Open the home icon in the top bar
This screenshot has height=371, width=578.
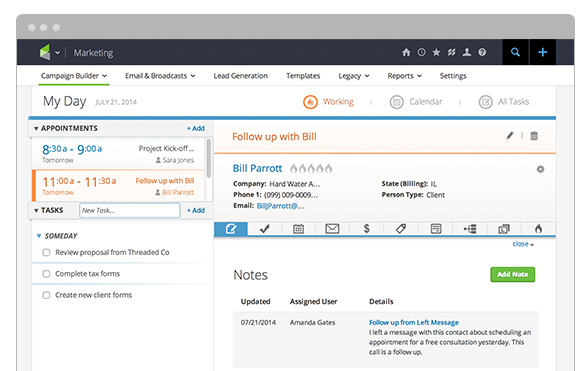(406, 52)
